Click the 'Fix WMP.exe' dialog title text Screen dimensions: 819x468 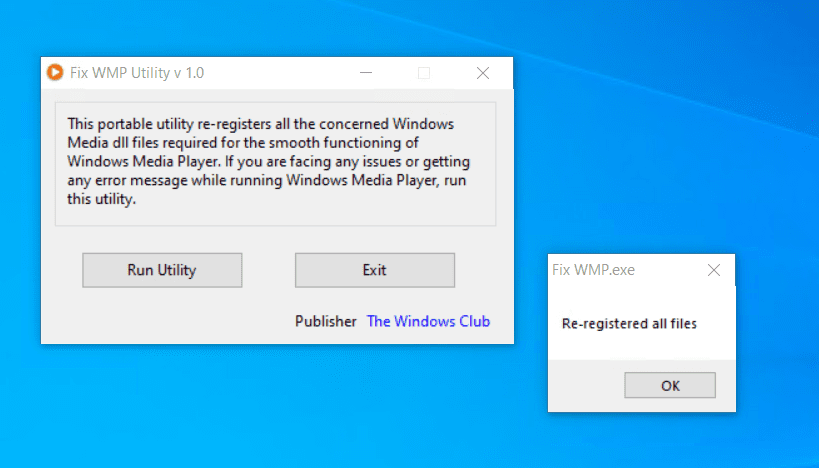tap(593, 270)
